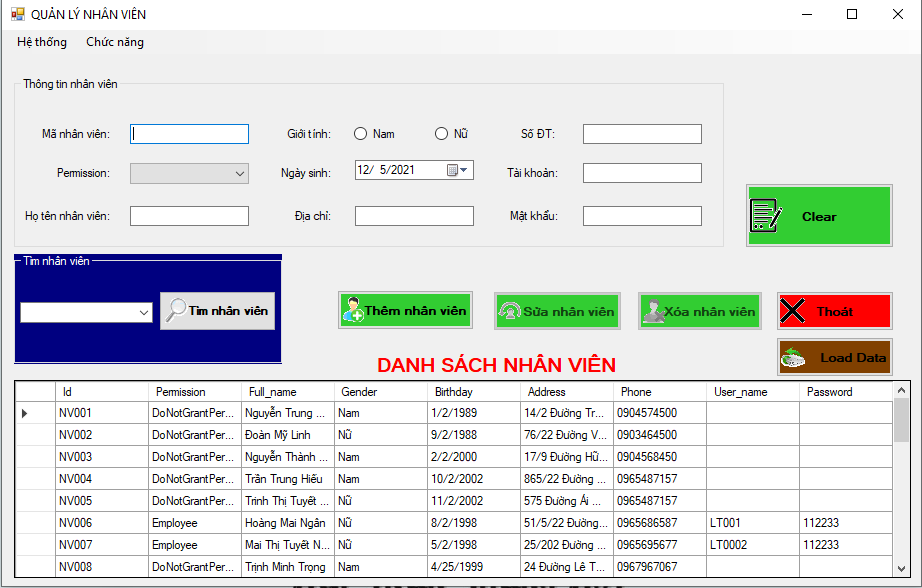The height and width of the screenshot is (588, 922).
Task: Select the cell NV002
Action: (x=102, y=435)
